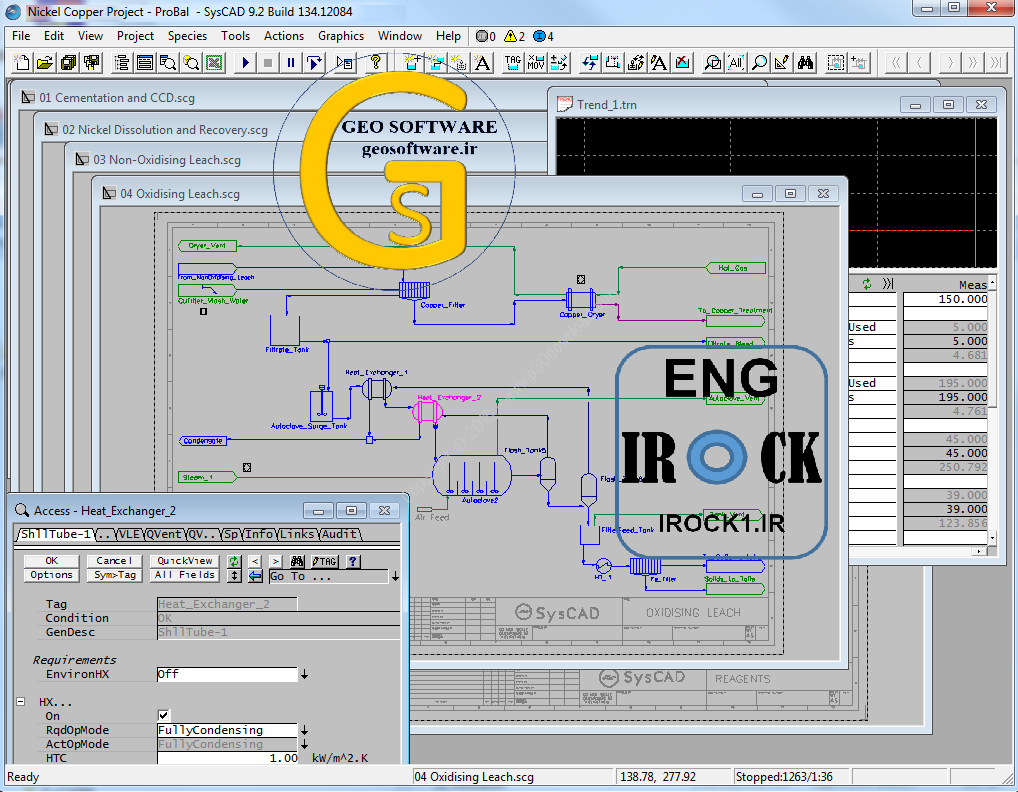Click the insert unit beaker-plus toolbar icon

pos(412,63)
